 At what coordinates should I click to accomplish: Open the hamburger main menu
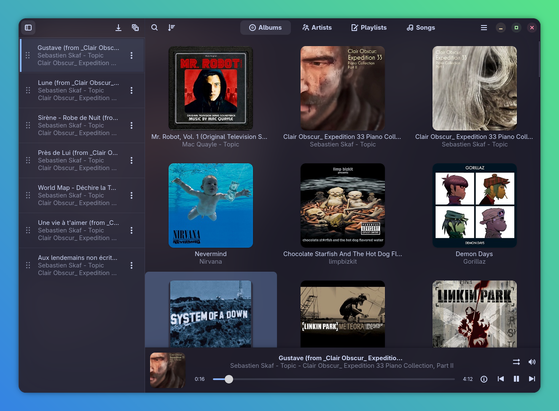pos(484,27)
